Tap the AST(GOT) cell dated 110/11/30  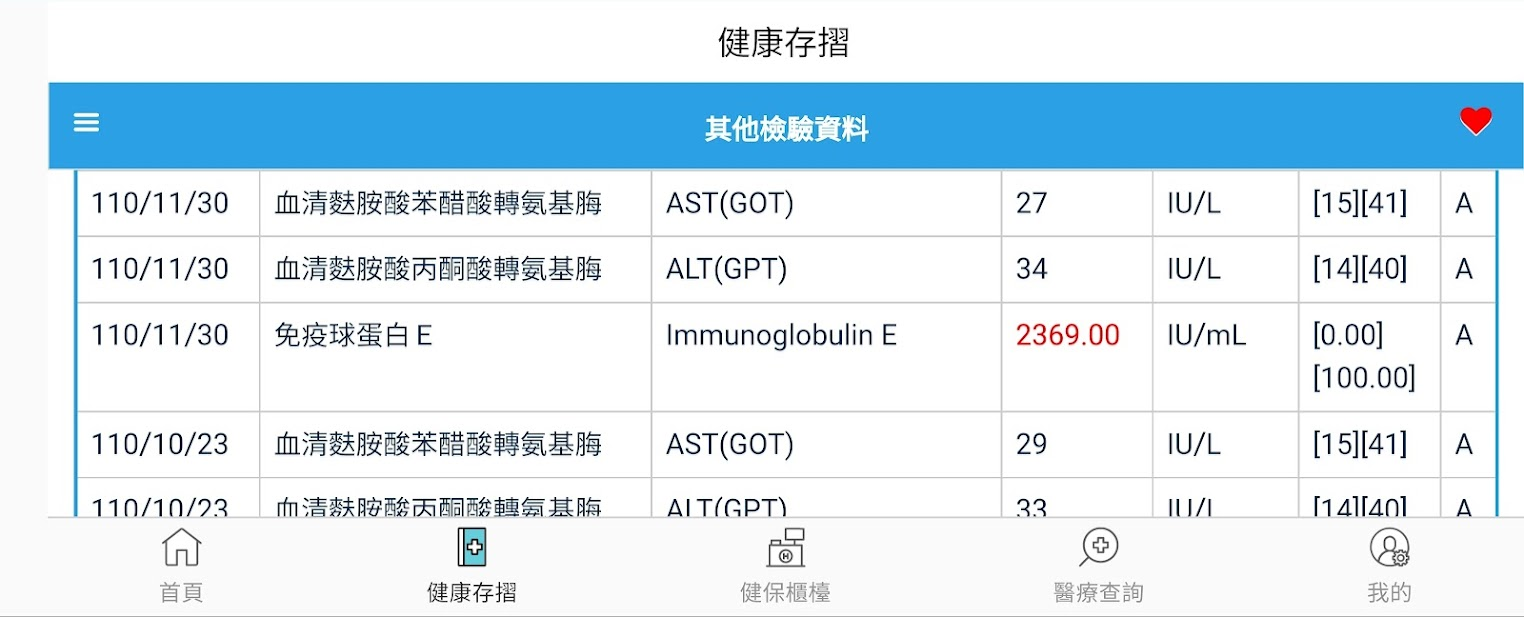729,203
